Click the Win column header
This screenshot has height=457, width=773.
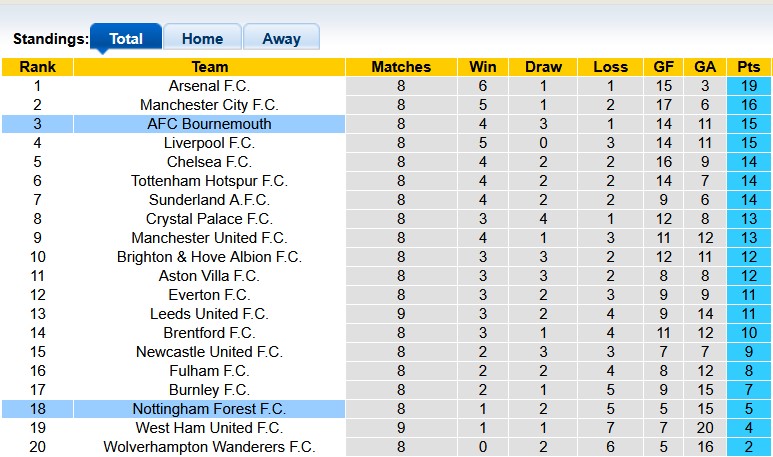483,67
